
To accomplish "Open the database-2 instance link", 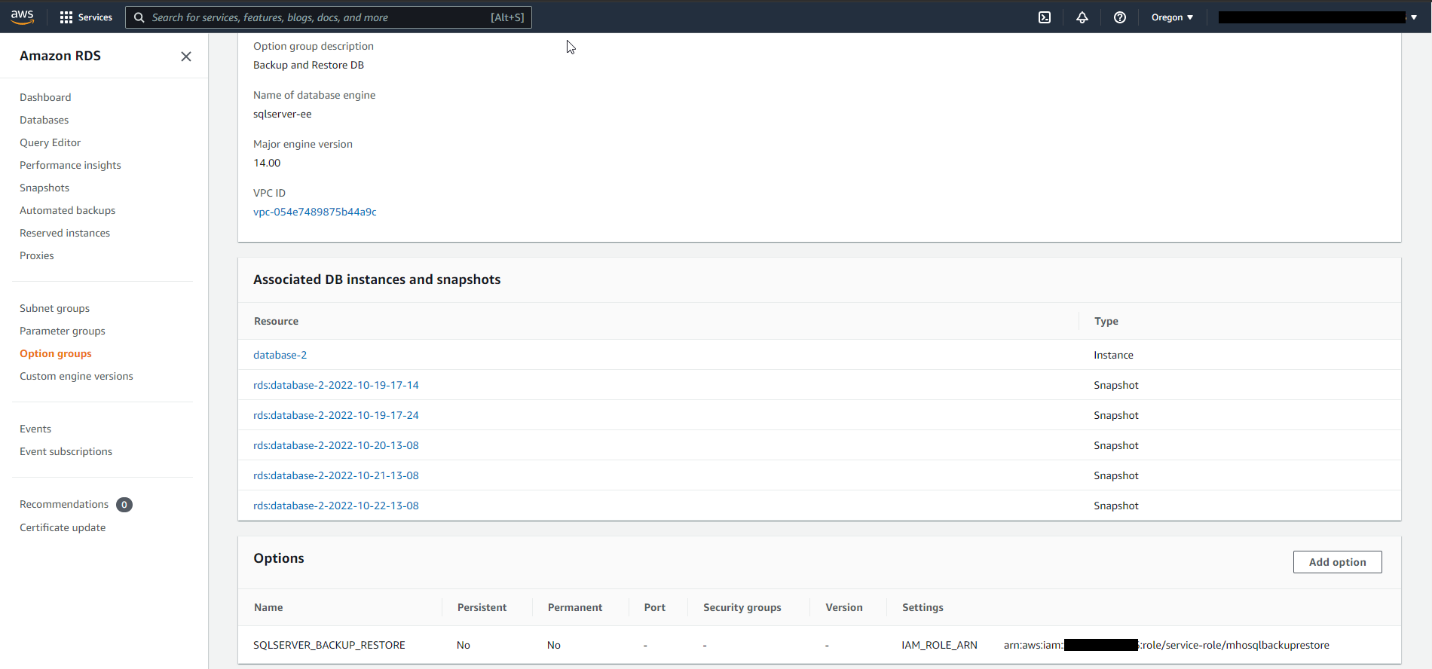I will [280, 355].
